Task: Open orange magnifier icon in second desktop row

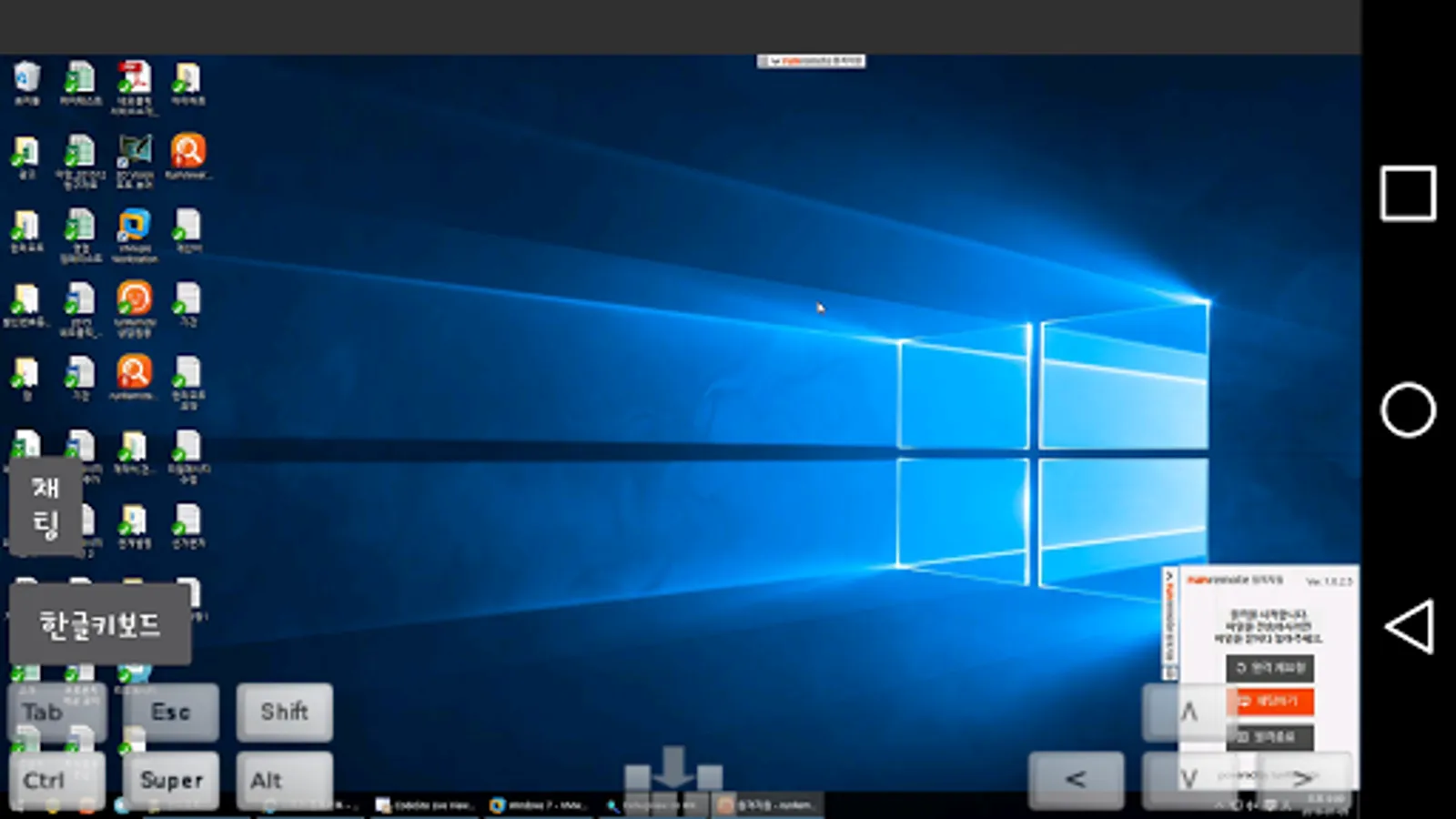Action: click(x=187, y=156)
